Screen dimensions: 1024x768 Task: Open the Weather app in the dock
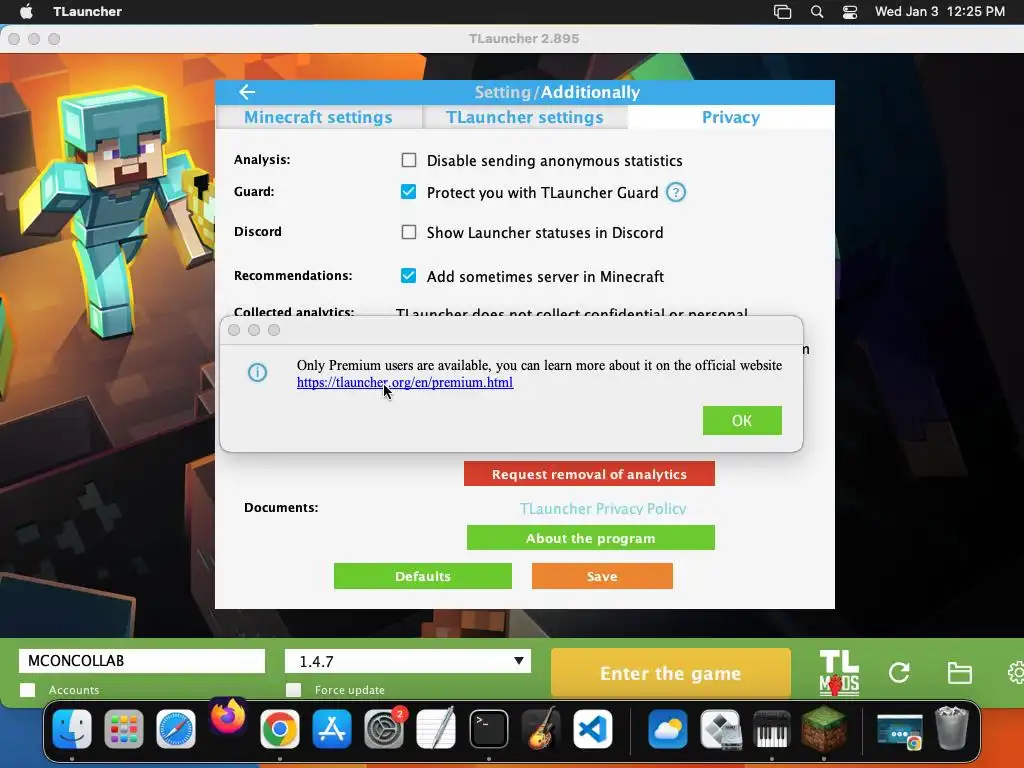tap(668, 729)
